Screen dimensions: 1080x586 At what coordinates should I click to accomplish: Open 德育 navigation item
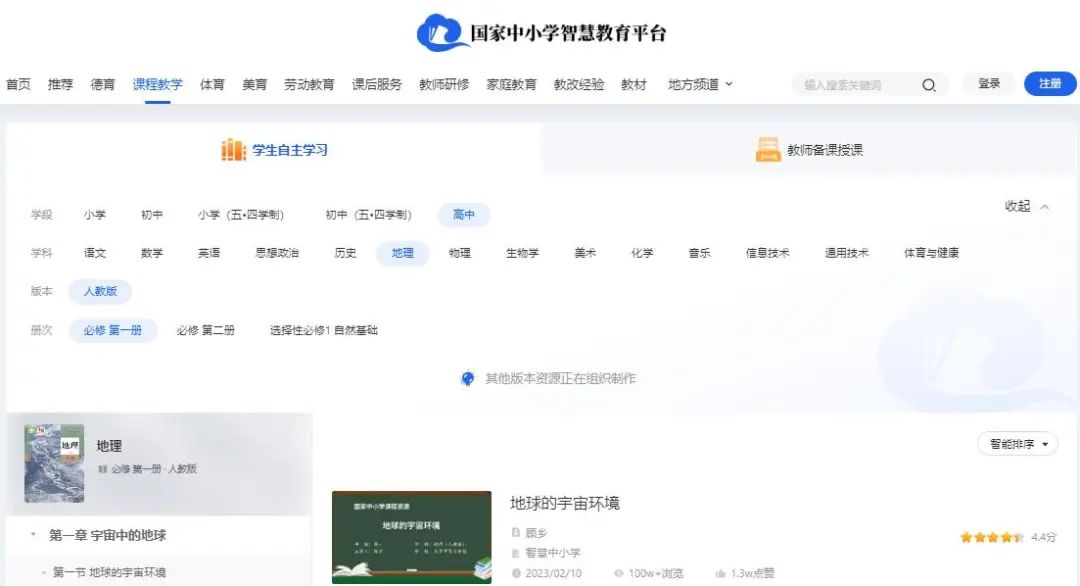103,84
